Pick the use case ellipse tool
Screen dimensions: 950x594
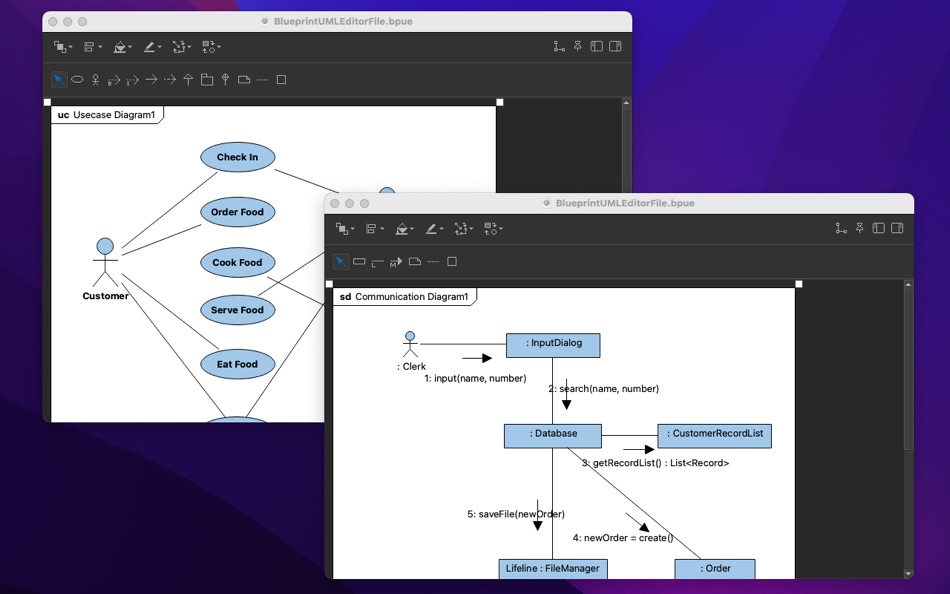[x=77, y=79]
